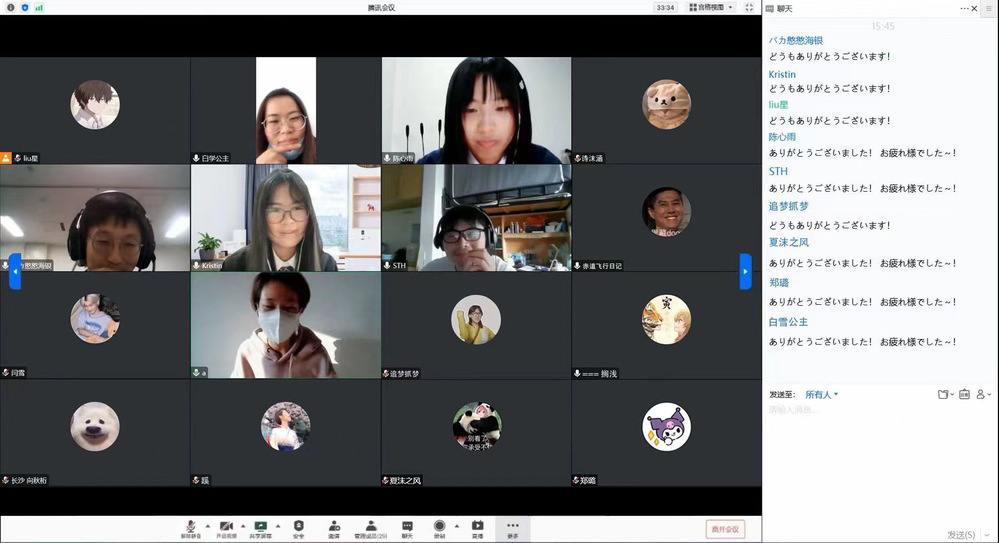Select Kristin's video tile
This screenshot has height=543, width=999.
tap(285, 218)
